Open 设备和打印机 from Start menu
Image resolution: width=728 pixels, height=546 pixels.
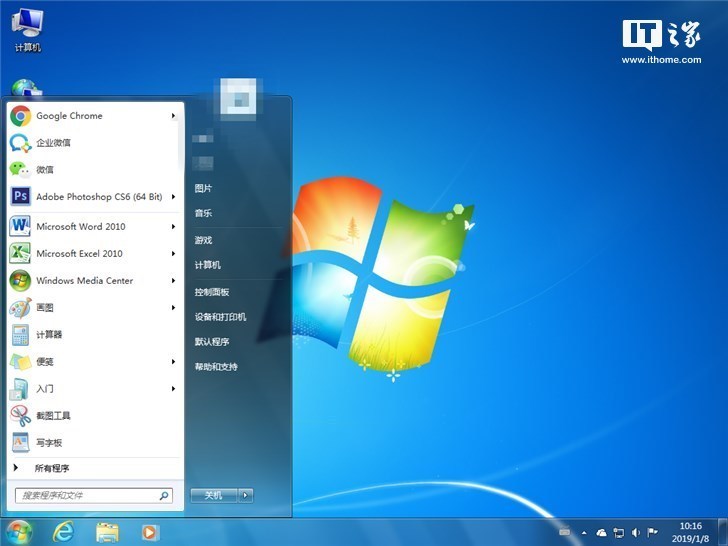point(221,317)
